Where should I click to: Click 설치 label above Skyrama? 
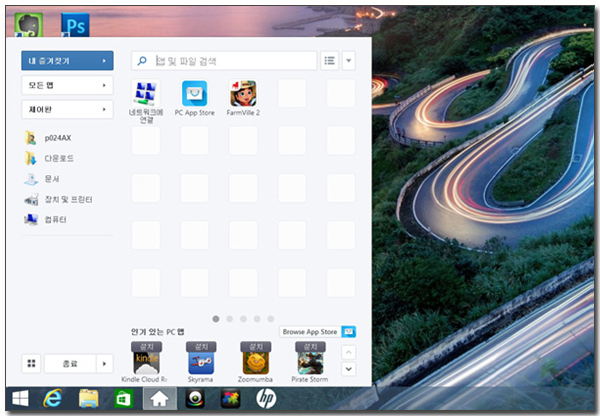201,347
